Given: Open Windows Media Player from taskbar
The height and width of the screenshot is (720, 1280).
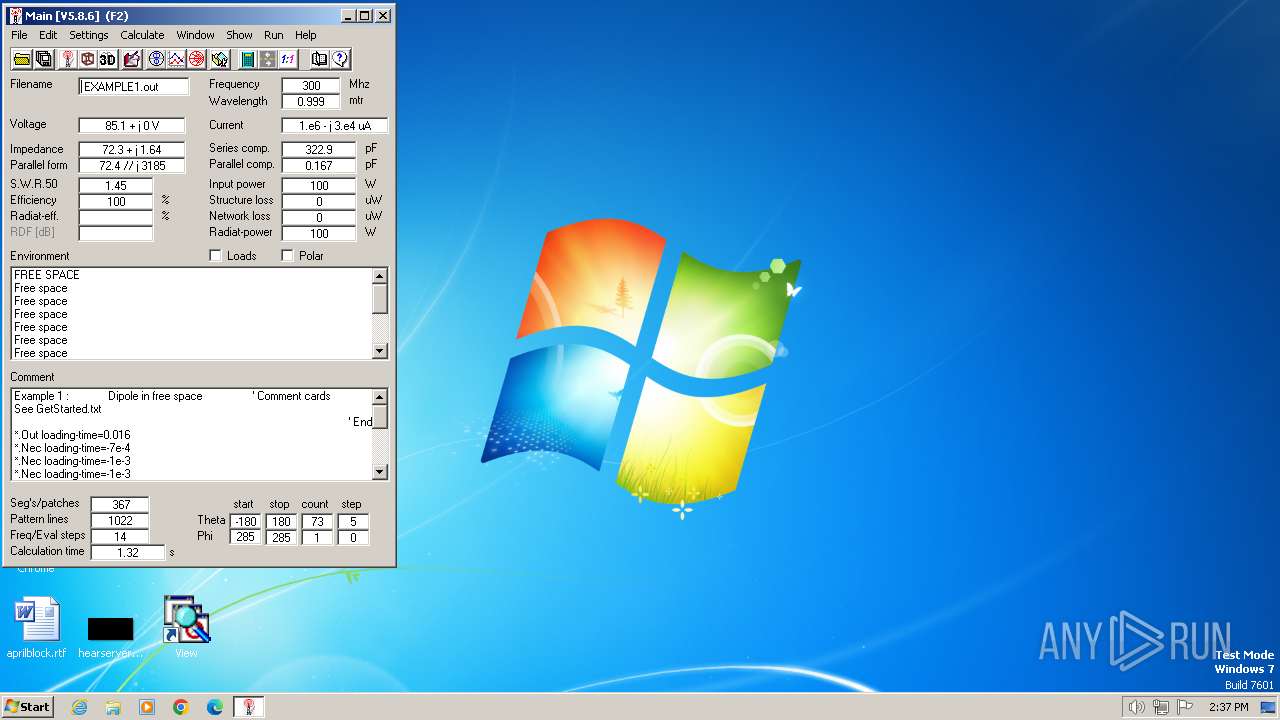Looking at the screenshot, I should point(147,707).
